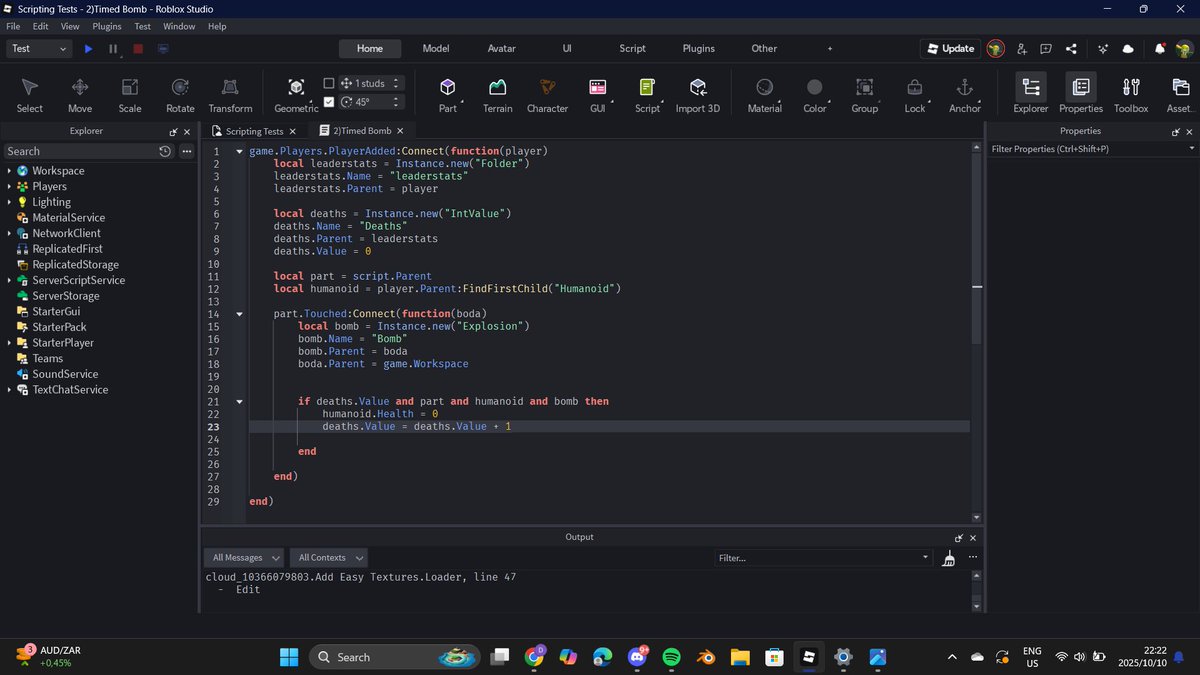Click the Lock tool
Viewport: 1200px width, 675px height.
coord(915,95)
